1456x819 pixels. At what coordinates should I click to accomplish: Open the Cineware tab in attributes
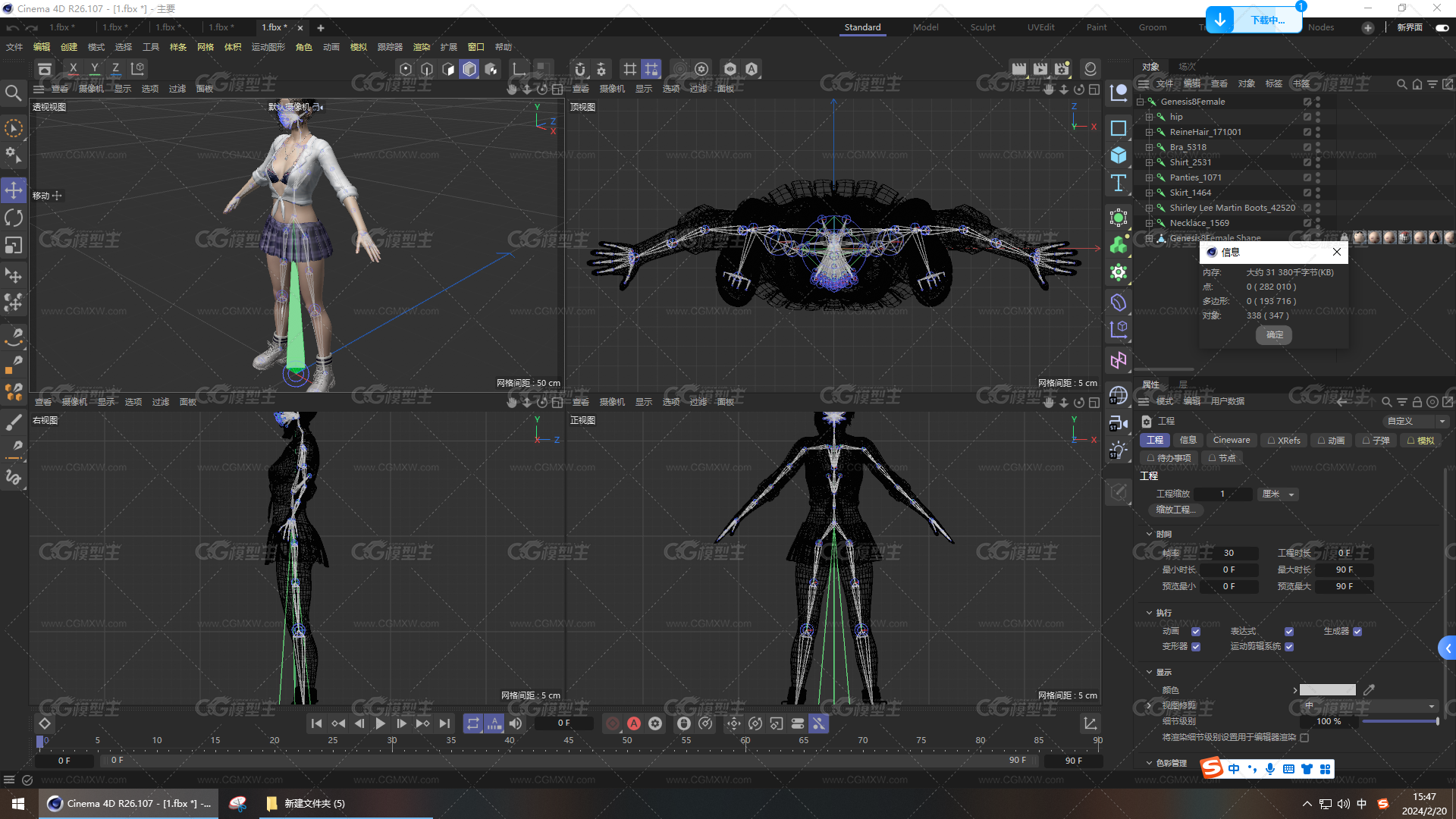(1232, 440)
